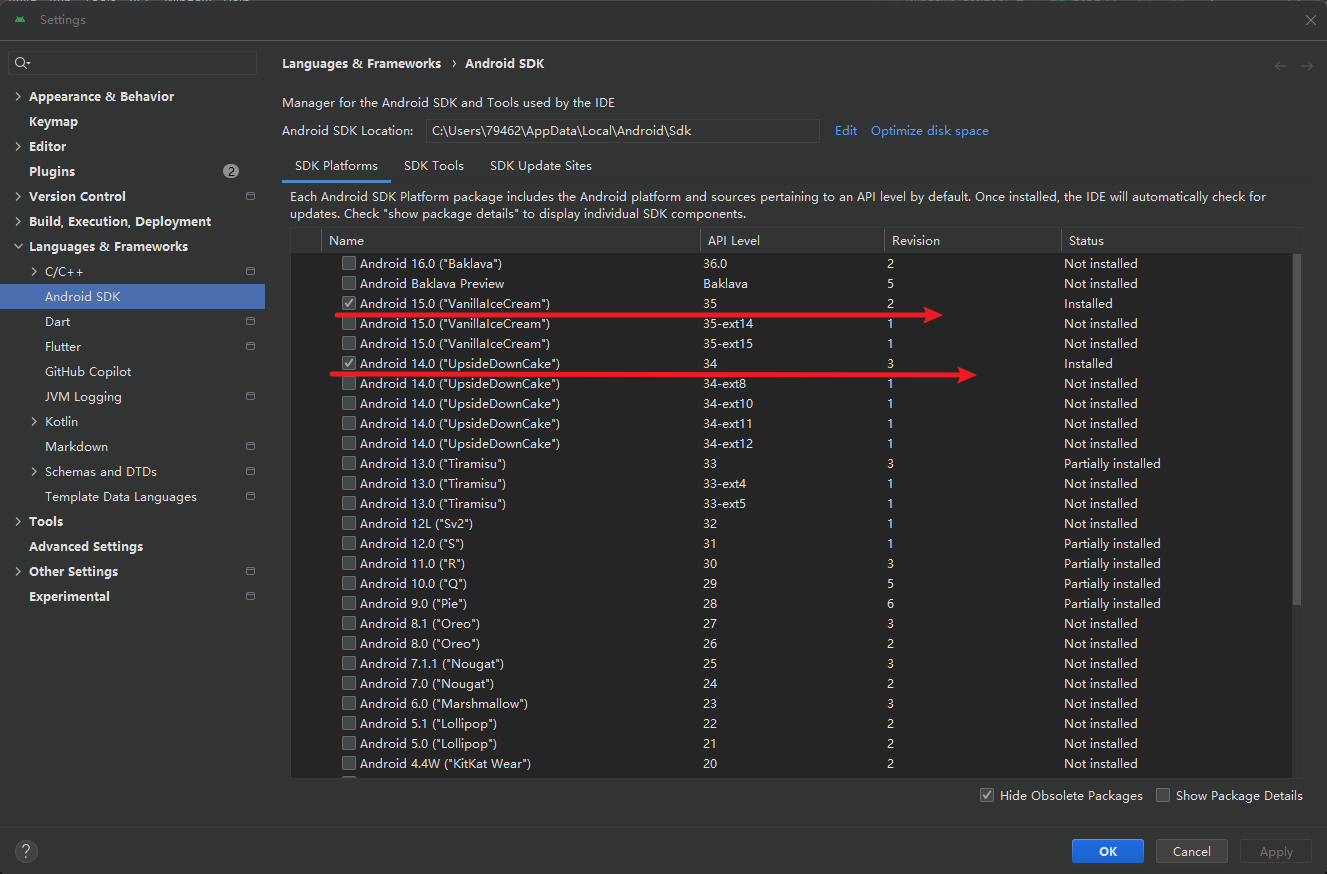Click the Optimize disk space link

pyautogui.click(x=929, y=130)
